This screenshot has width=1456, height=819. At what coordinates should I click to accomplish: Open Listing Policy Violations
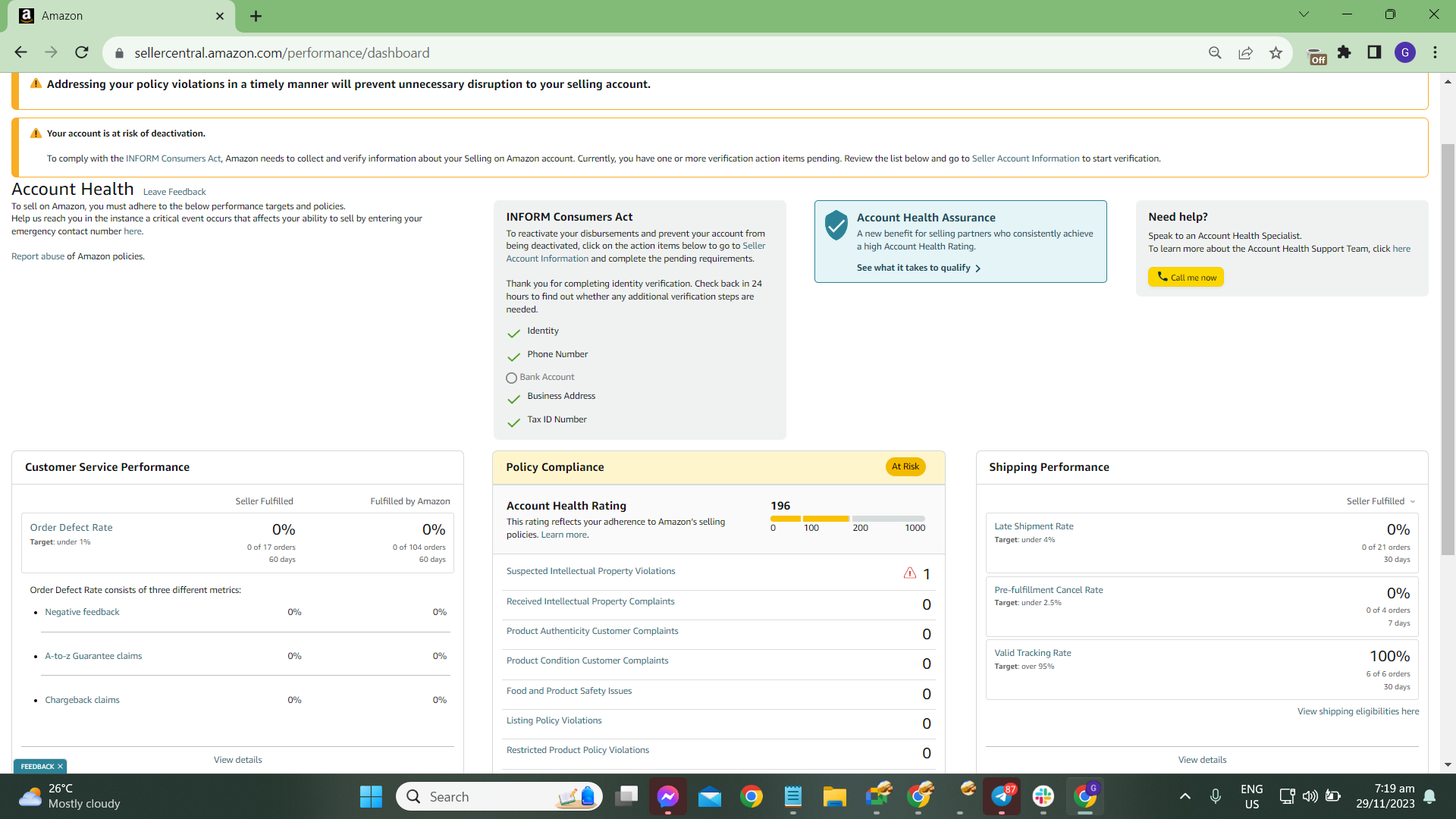point(554,720)
